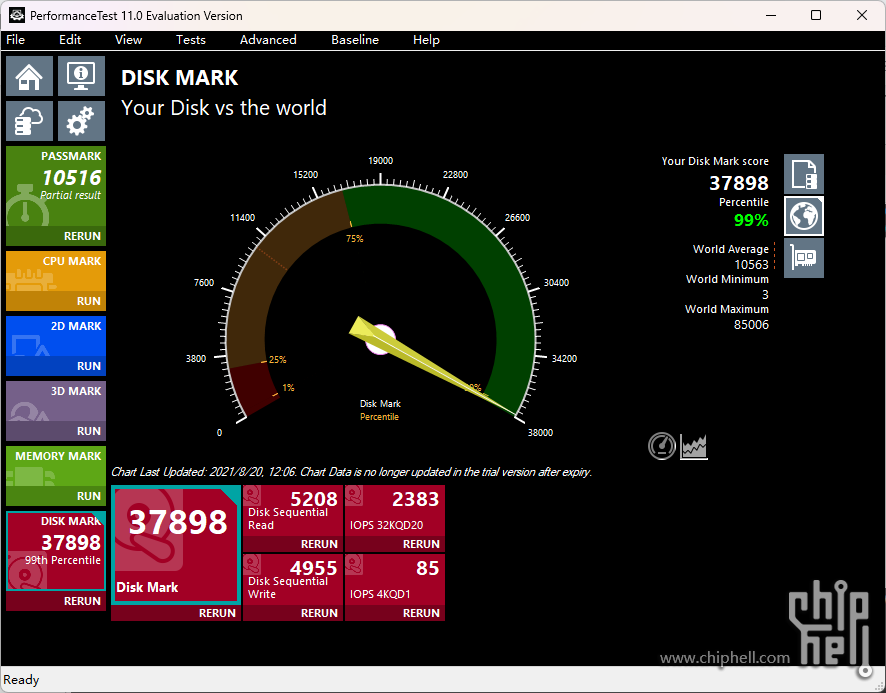Select the Disk Sequential Write 4955 tile
This screenshot has height=693, width=886.
pyautogui.click(x=293, y=580)
